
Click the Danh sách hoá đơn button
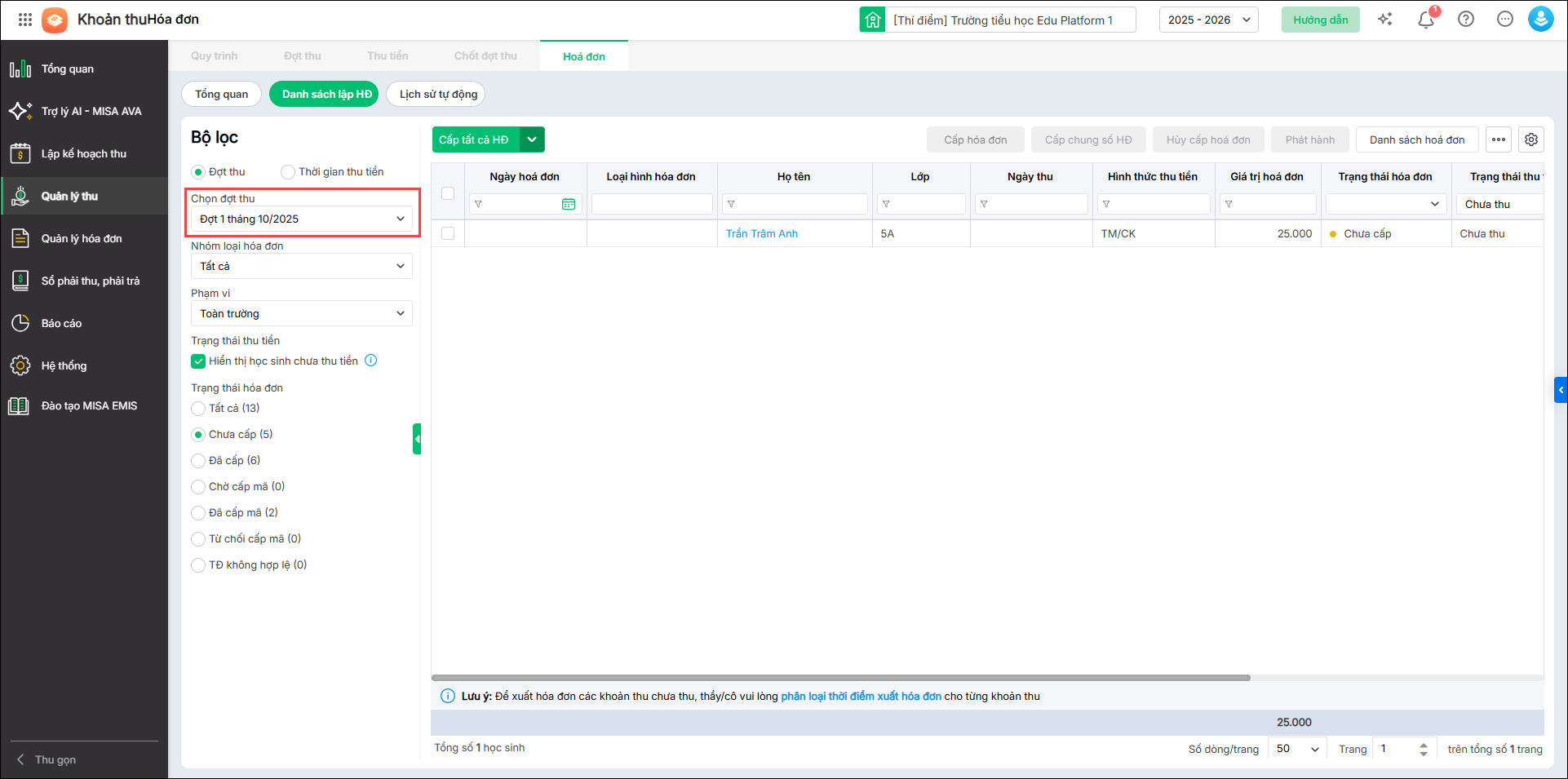tap(1416, 139)
